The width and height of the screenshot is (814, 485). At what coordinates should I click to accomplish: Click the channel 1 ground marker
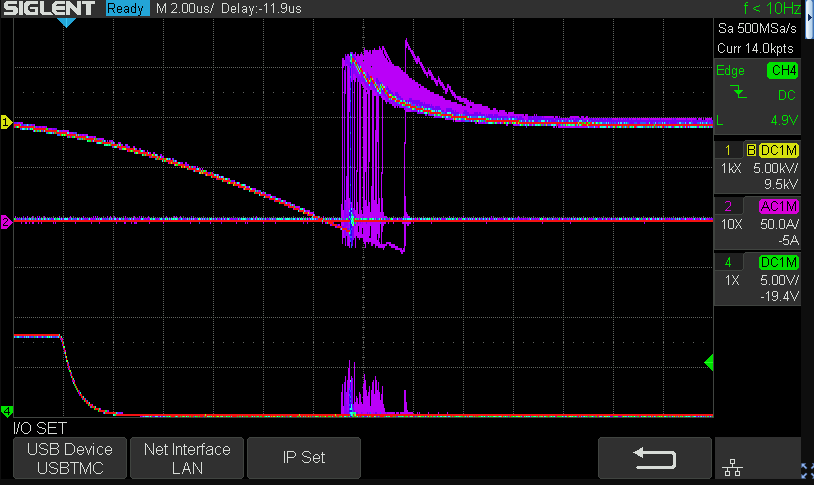[6, 123]
